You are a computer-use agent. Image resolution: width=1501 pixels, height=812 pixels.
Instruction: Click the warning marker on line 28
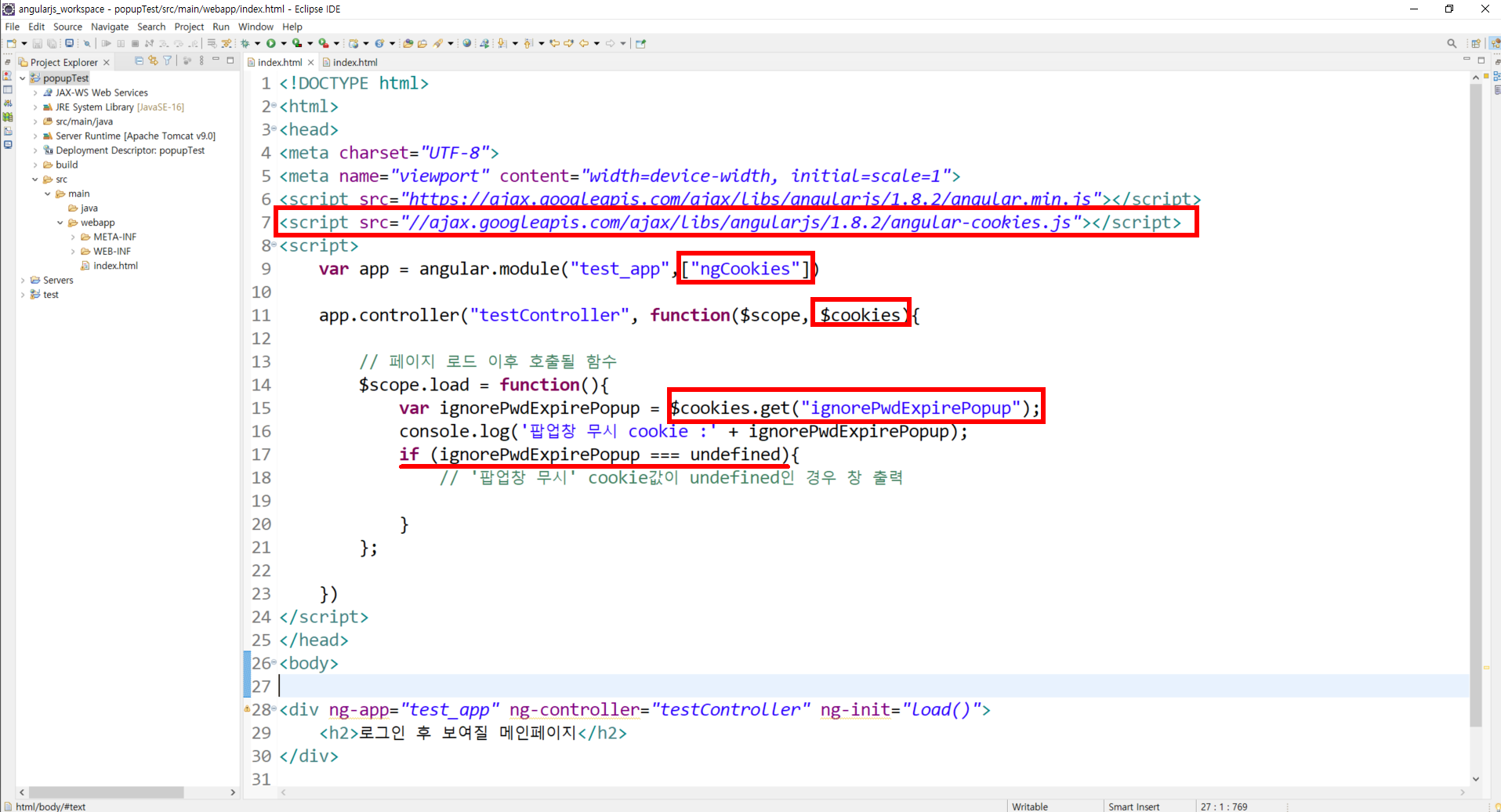[247, 709]
